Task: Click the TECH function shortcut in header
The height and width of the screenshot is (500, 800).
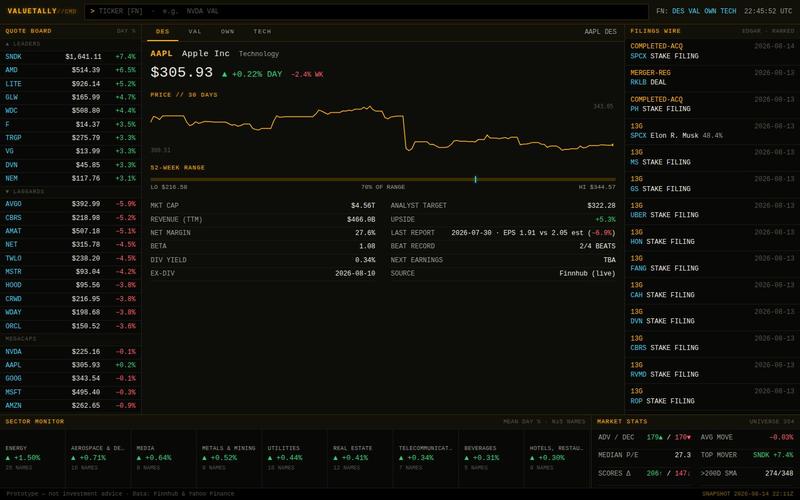Action: point(728,11)
